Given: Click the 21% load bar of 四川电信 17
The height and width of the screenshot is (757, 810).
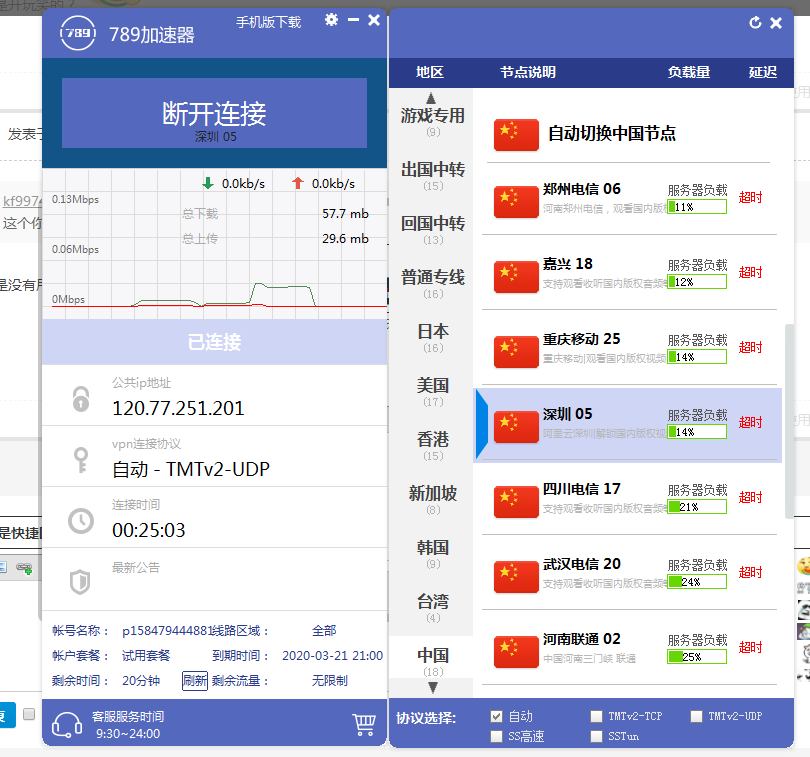Looking at the screenshot, I should [x=697, y=507].
